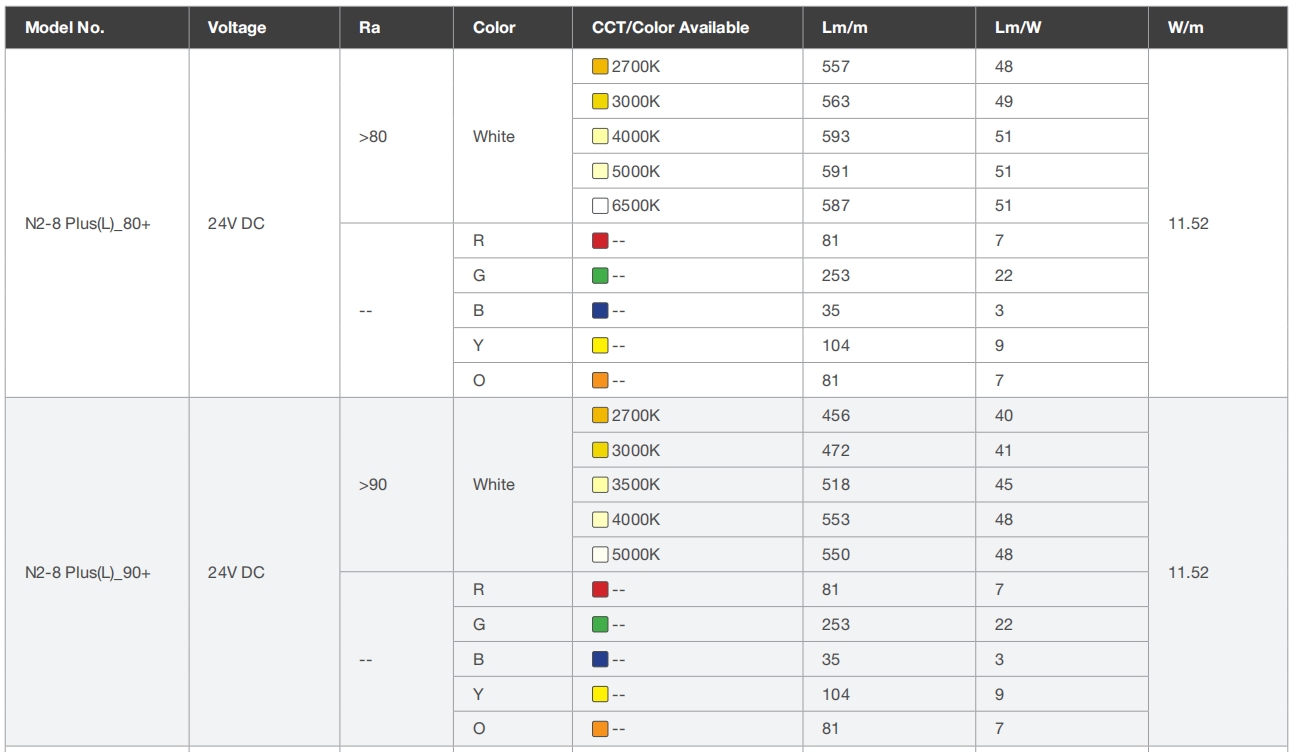Click the yellow 3000K swatch in the 90+ model rows

click(600, 450)
